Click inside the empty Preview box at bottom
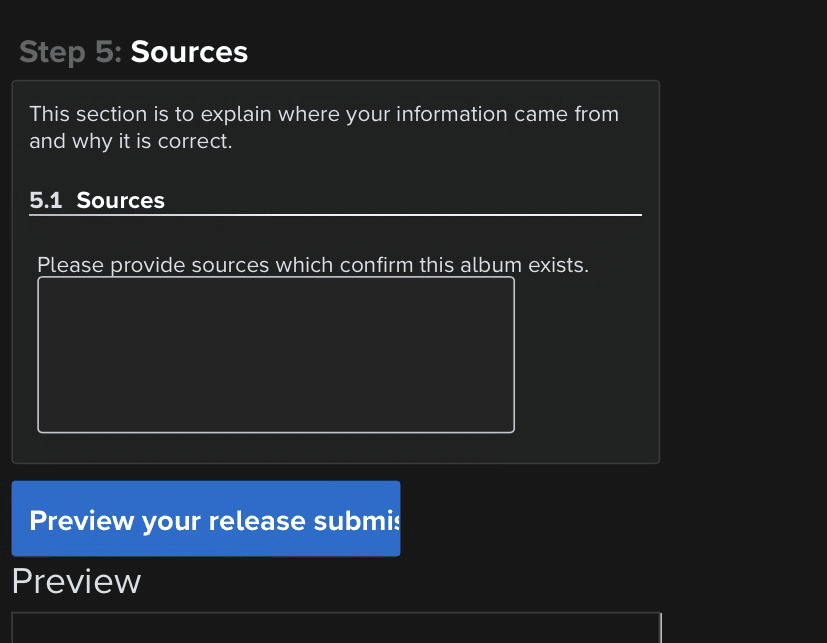 tap(336, 628)
